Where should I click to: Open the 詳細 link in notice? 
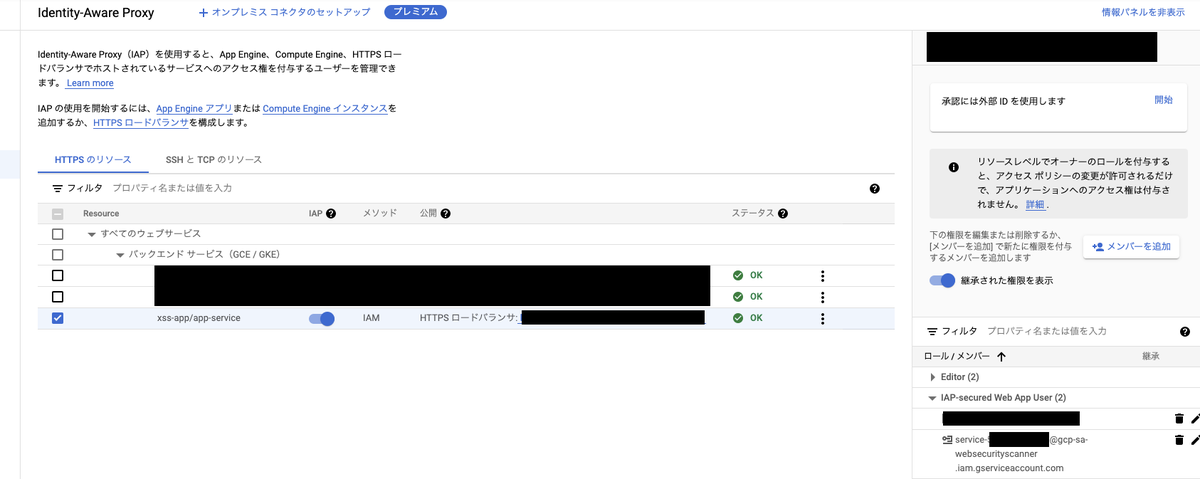(1035, 204)
